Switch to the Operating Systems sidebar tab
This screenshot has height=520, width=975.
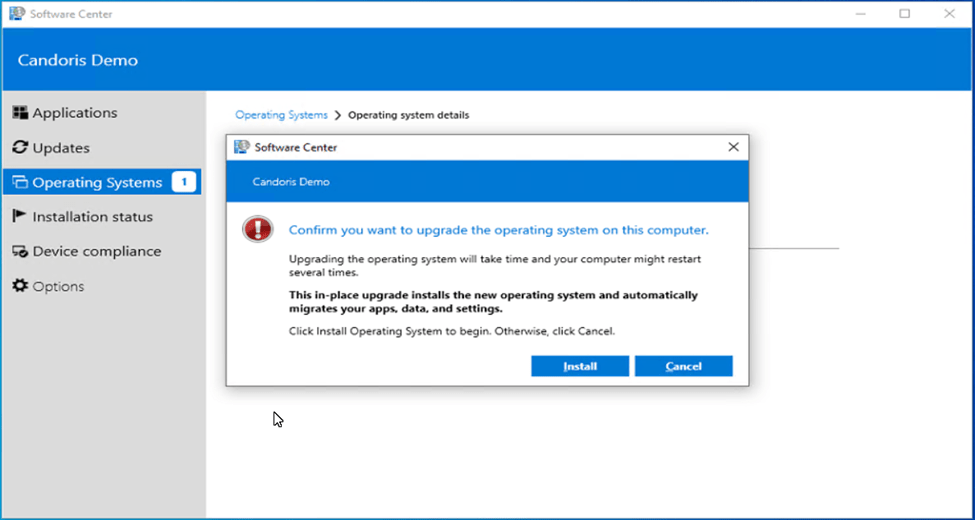(x=96, y=182)
